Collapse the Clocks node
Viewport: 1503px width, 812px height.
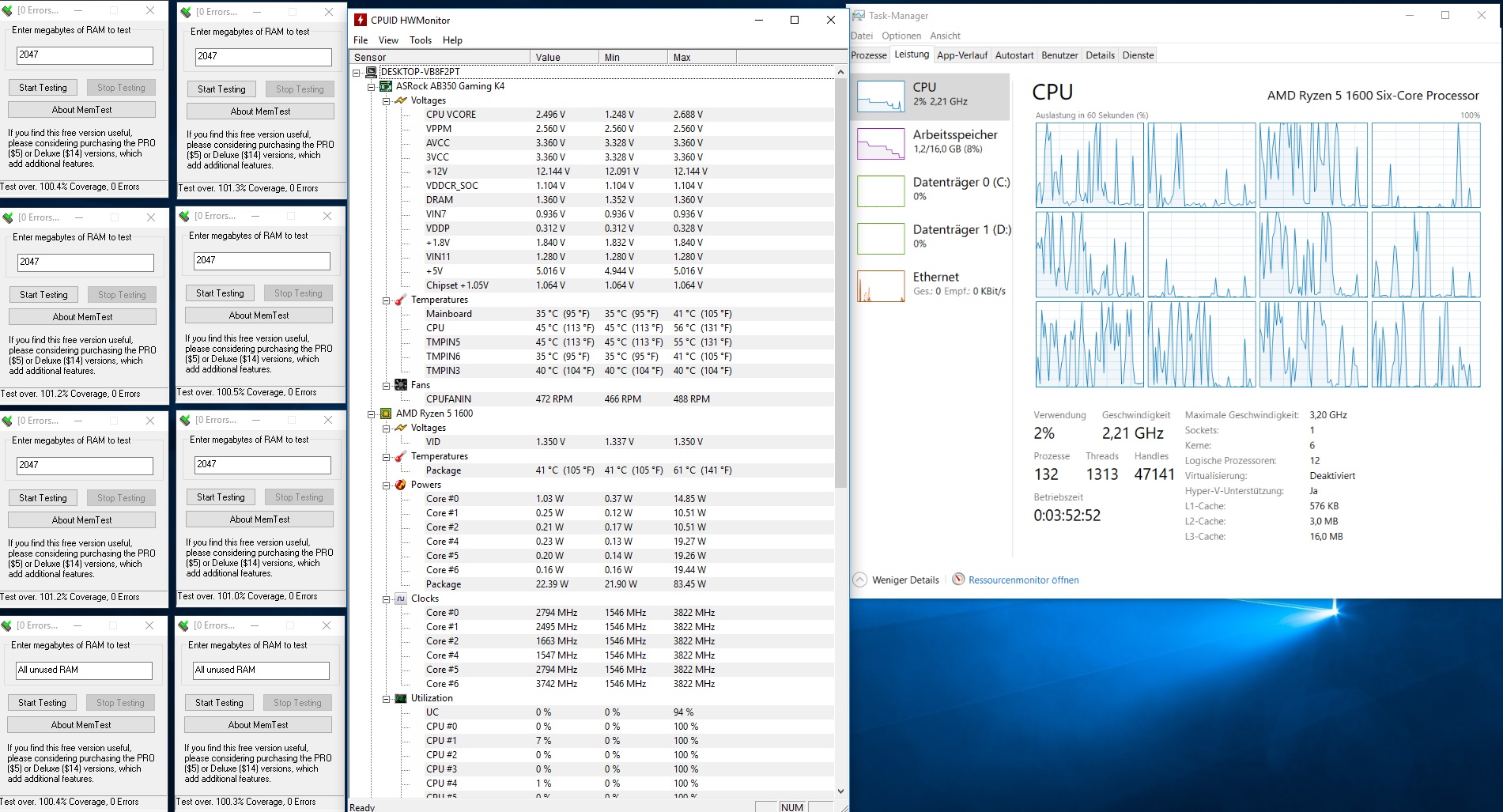click(387, 599)
